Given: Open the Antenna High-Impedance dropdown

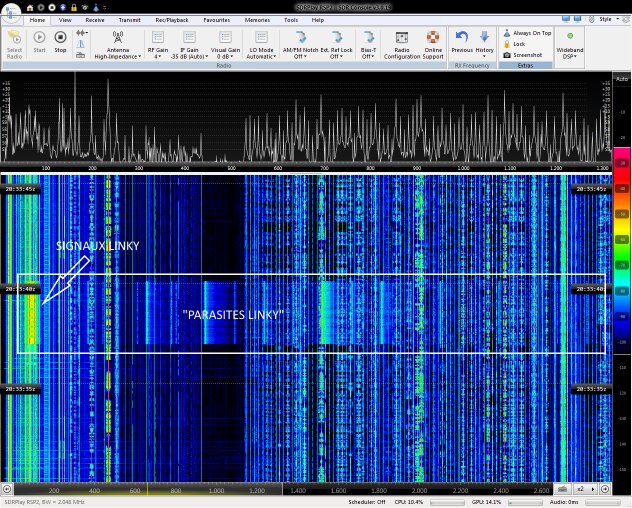Looking at the screenshot, I should tap(118, 45).
